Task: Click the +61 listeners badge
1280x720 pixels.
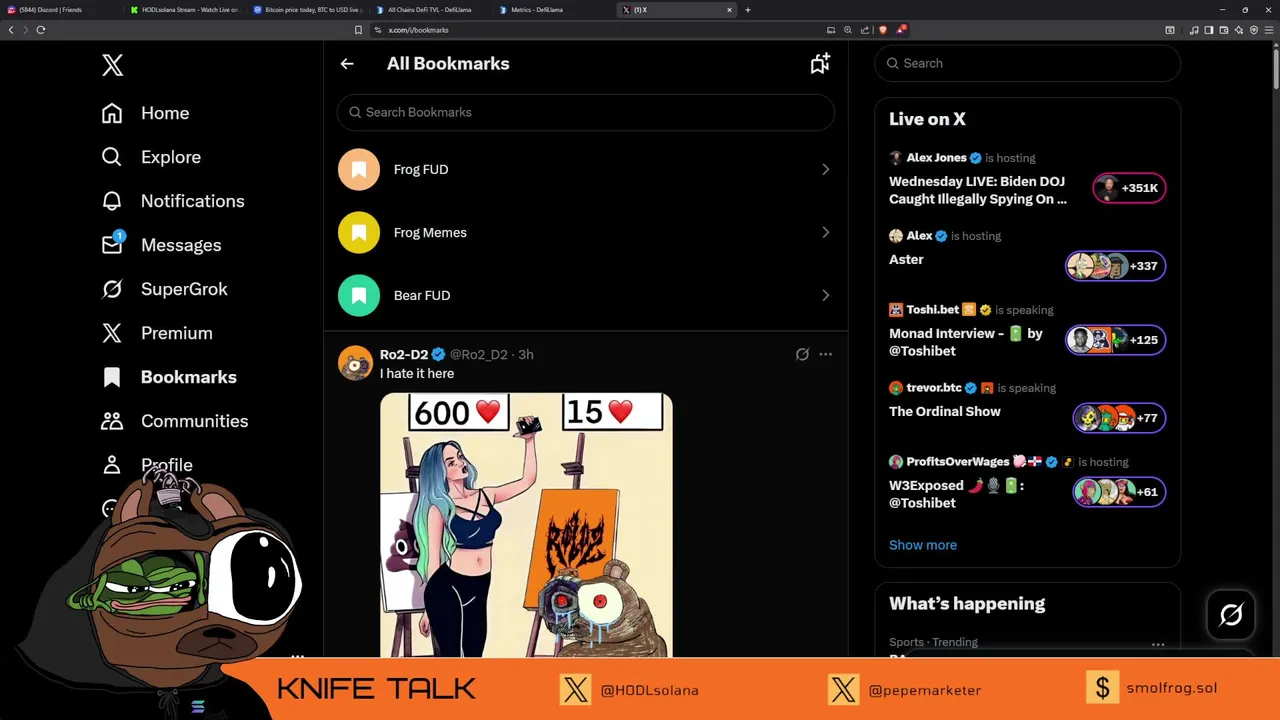Action: pos(1119,492)
